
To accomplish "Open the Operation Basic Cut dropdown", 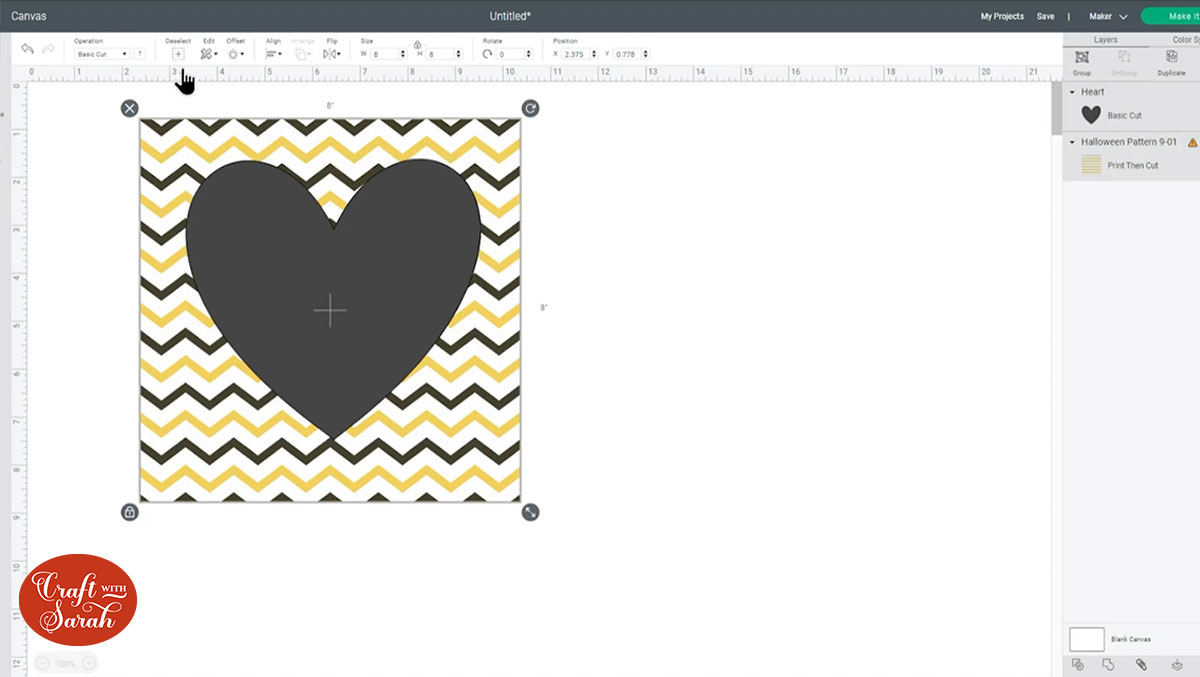I will [x=103, y=54].
